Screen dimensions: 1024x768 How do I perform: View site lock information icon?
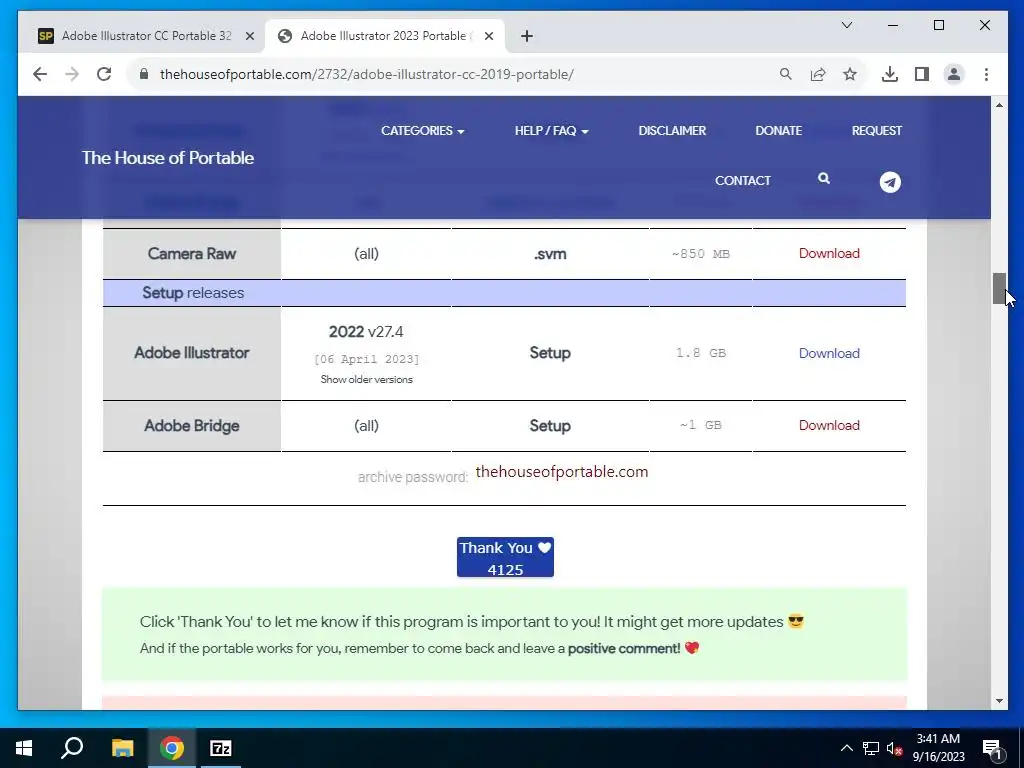click(144, 74)
